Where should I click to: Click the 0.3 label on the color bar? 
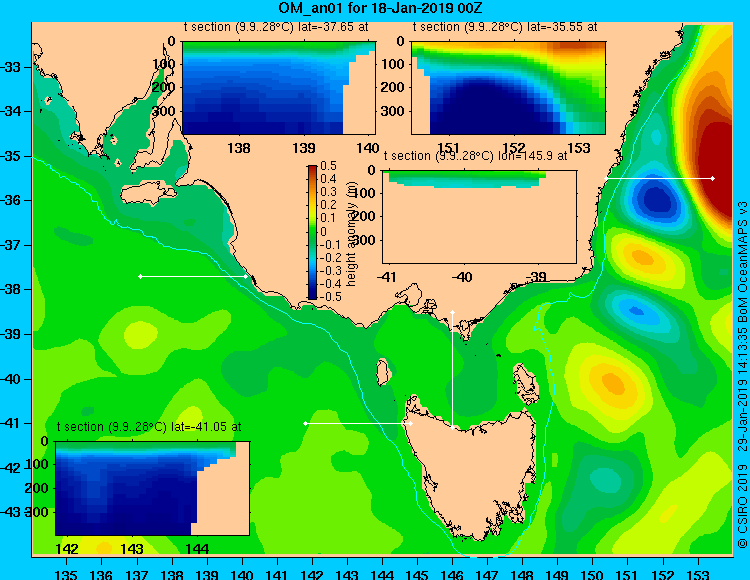tap(329, 192)
